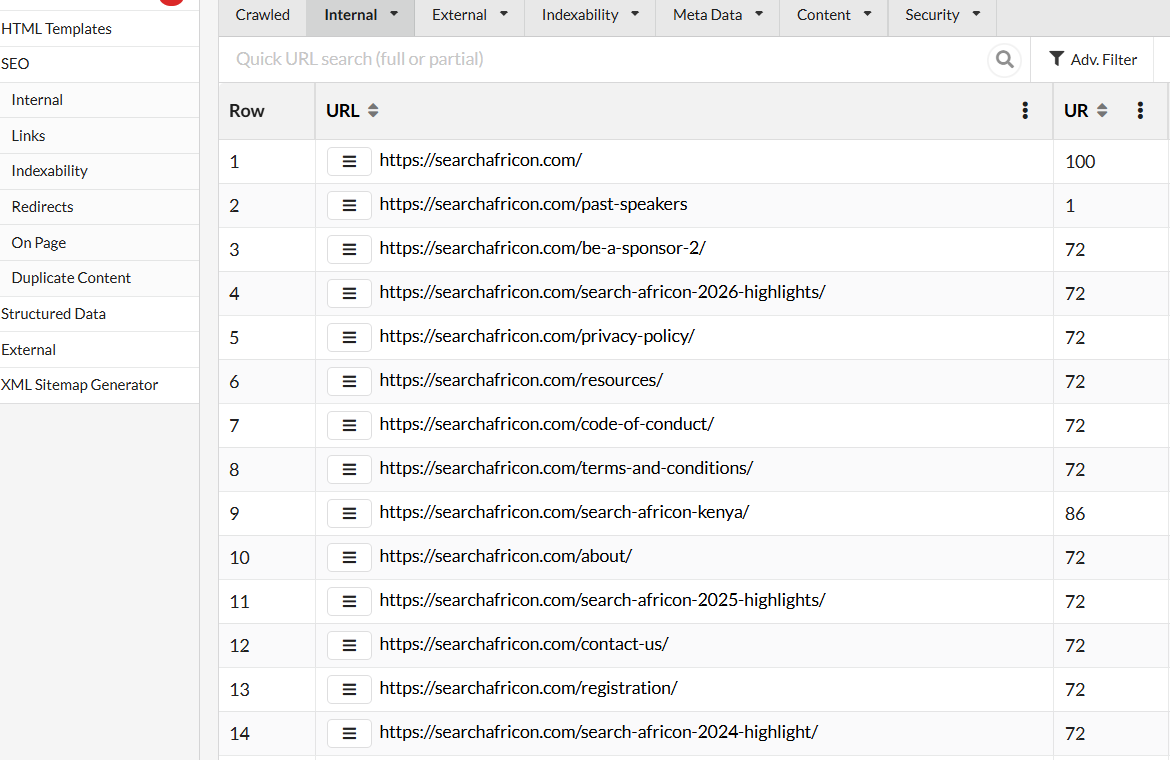Open row menu icon for terms-and-conditions URL

pyautogui.click(x=349, y=469)
